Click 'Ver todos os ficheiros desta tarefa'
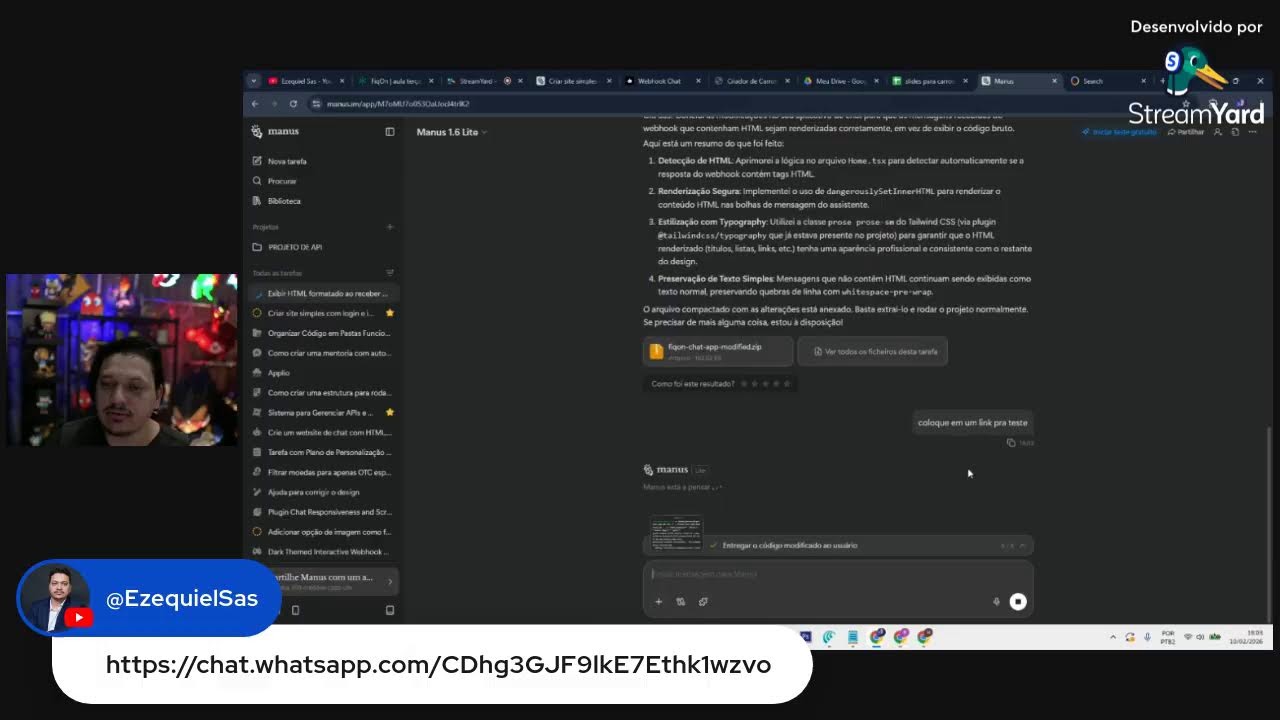The image size is (1280, 720). tap(873, 351)
